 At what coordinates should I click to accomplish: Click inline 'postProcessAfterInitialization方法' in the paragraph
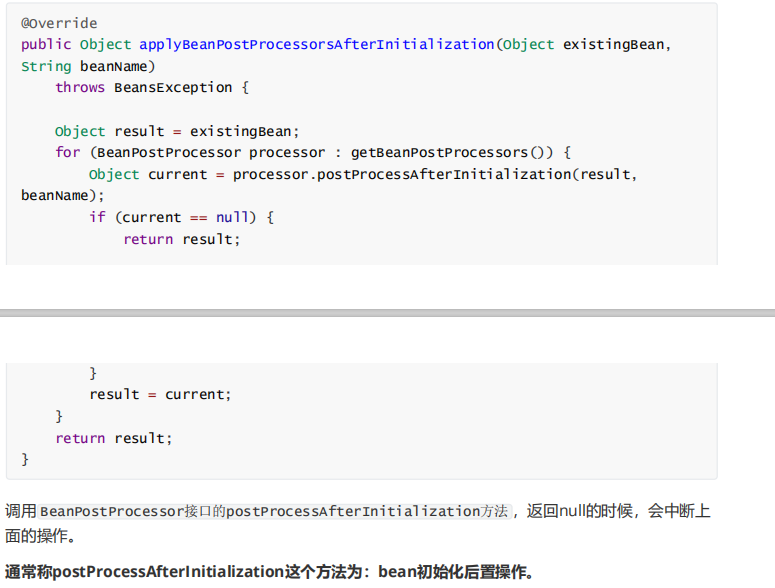click(x=367, y=512)
